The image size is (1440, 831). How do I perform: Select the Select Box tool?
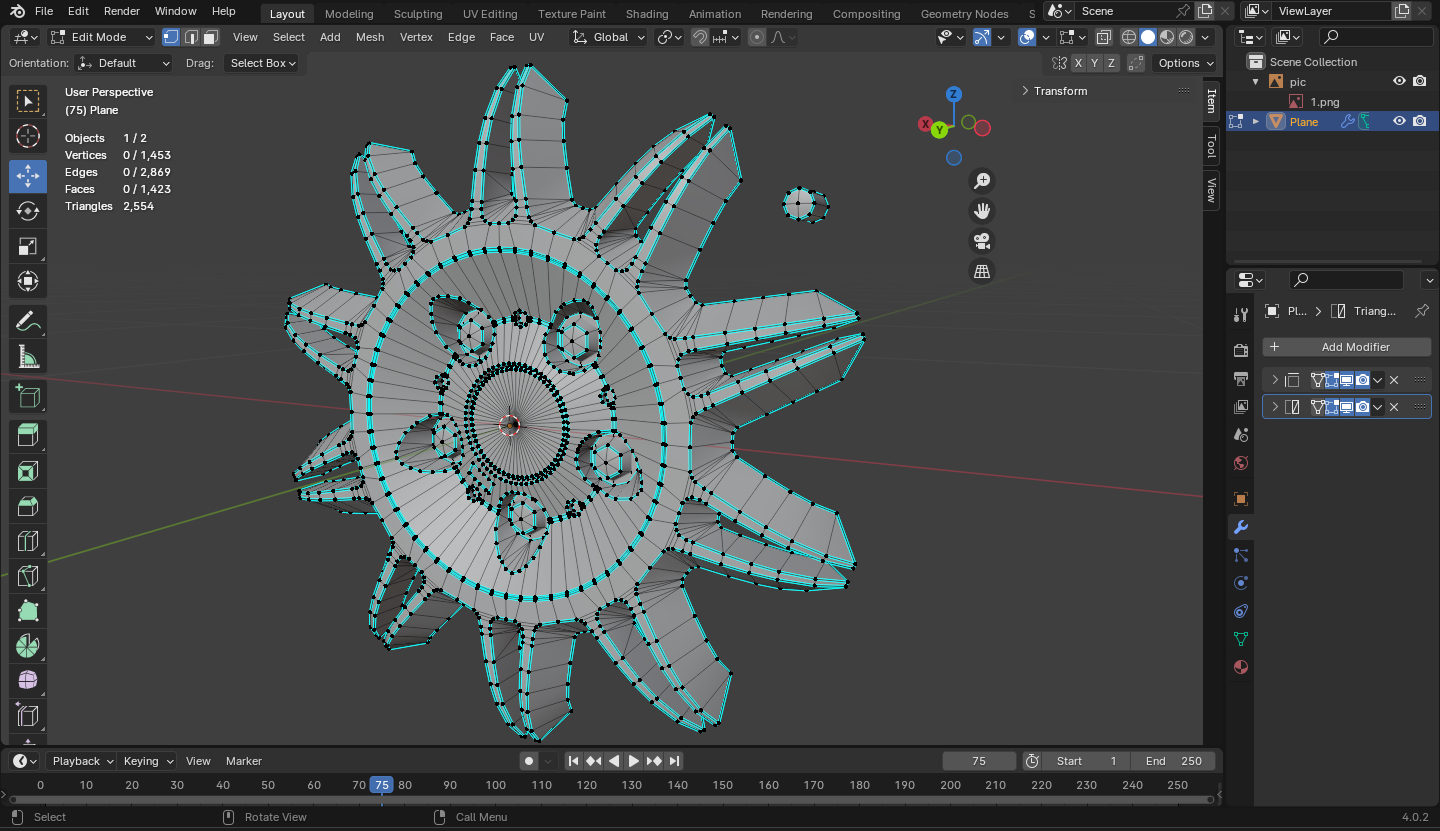click(28, 100)
